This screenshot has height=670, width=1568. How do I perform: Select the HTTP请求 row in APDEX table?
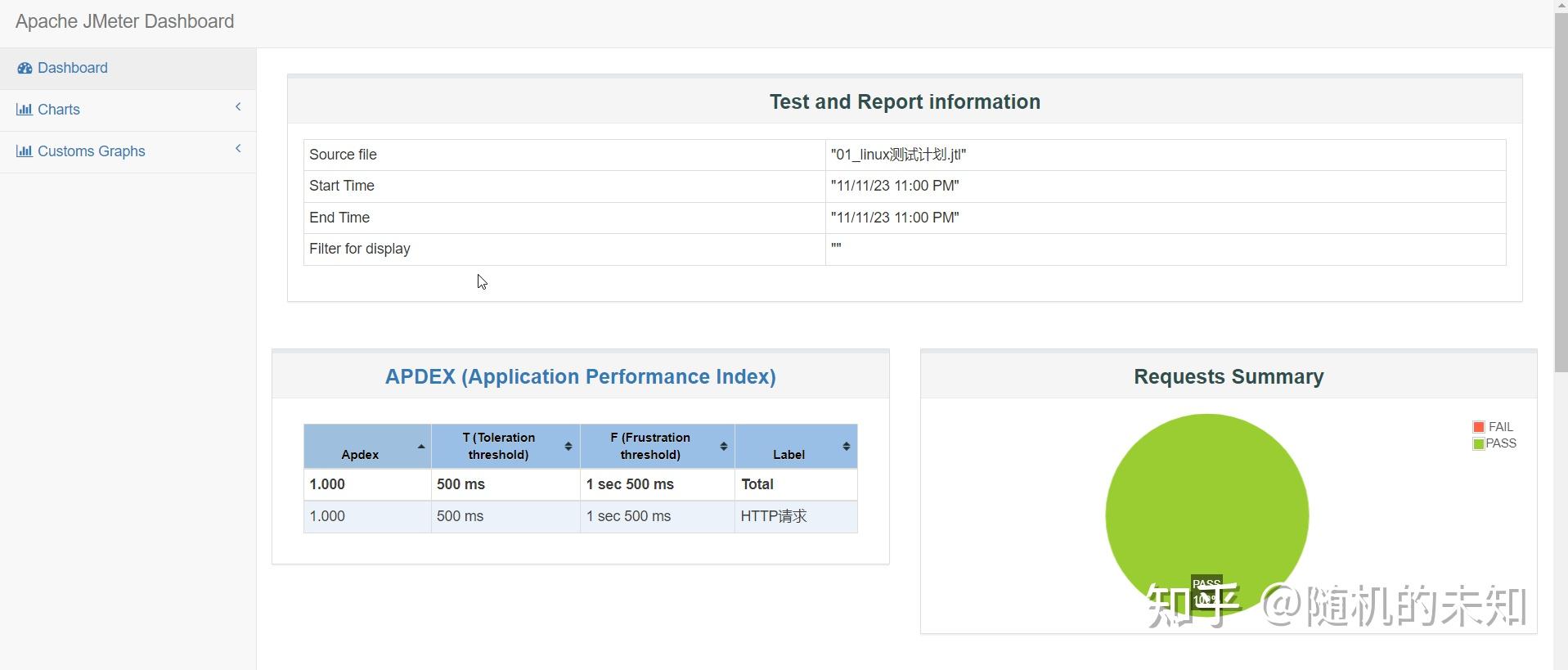pyautogui.click(x=580, y=517)
